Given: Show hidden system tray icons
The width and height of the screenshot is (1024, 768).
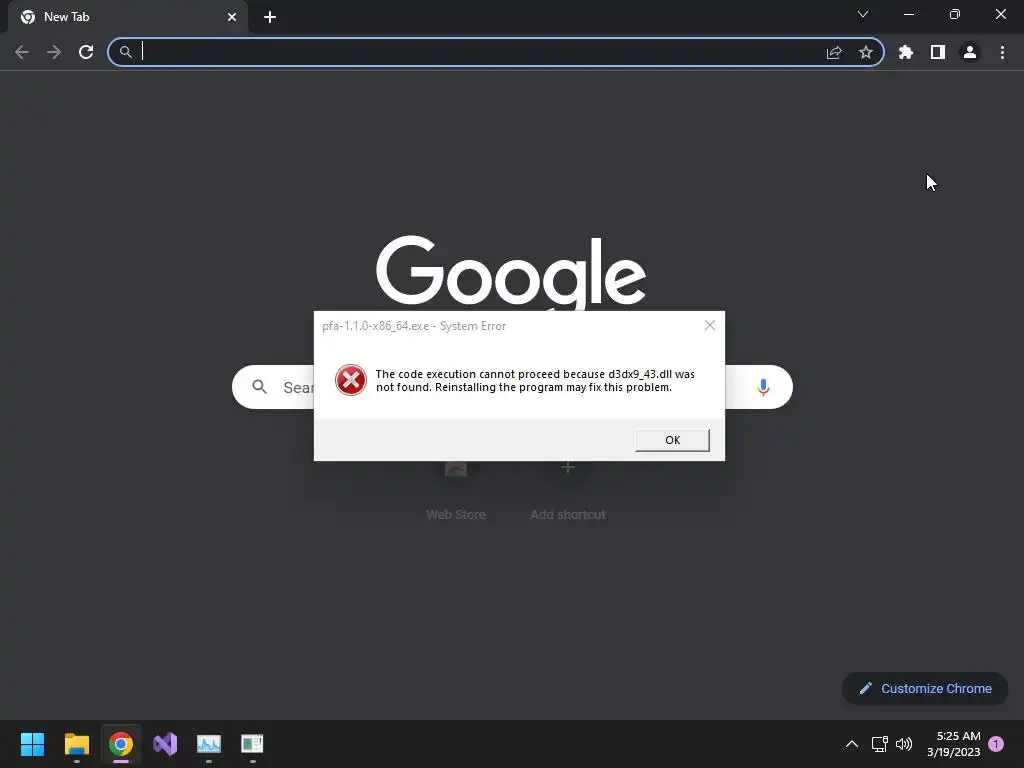Looking at the screenshot, I should [x=852, y=744].
